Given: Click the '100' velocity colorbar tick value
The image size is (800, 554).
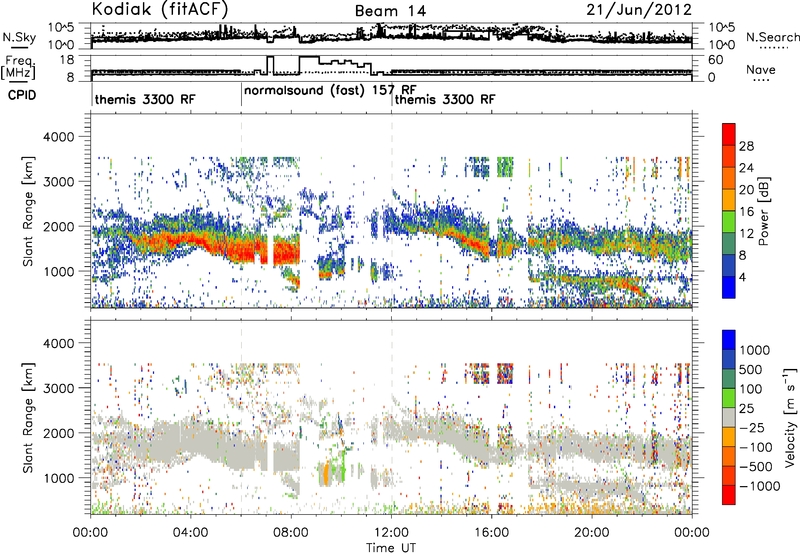Looking at the screenshot, I should (x=751, y=389).
